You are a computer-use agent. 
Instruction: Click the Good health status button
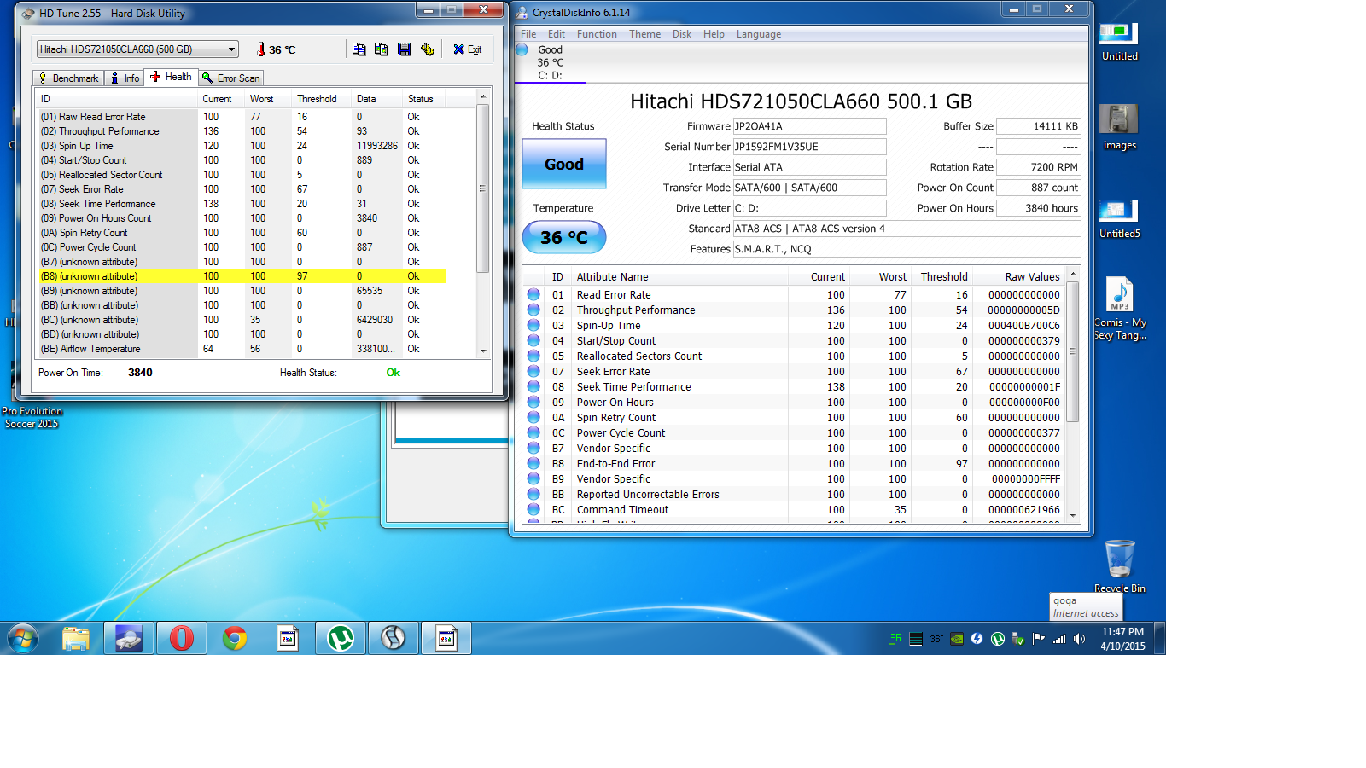564,164
